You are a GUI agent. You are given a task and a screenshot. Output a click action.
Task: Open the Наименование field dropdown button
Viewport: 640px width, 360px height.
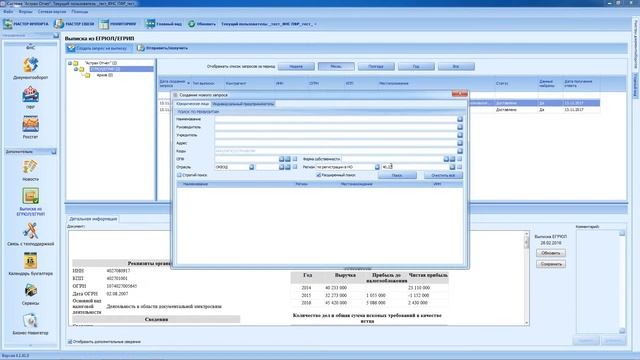point(460,119)
